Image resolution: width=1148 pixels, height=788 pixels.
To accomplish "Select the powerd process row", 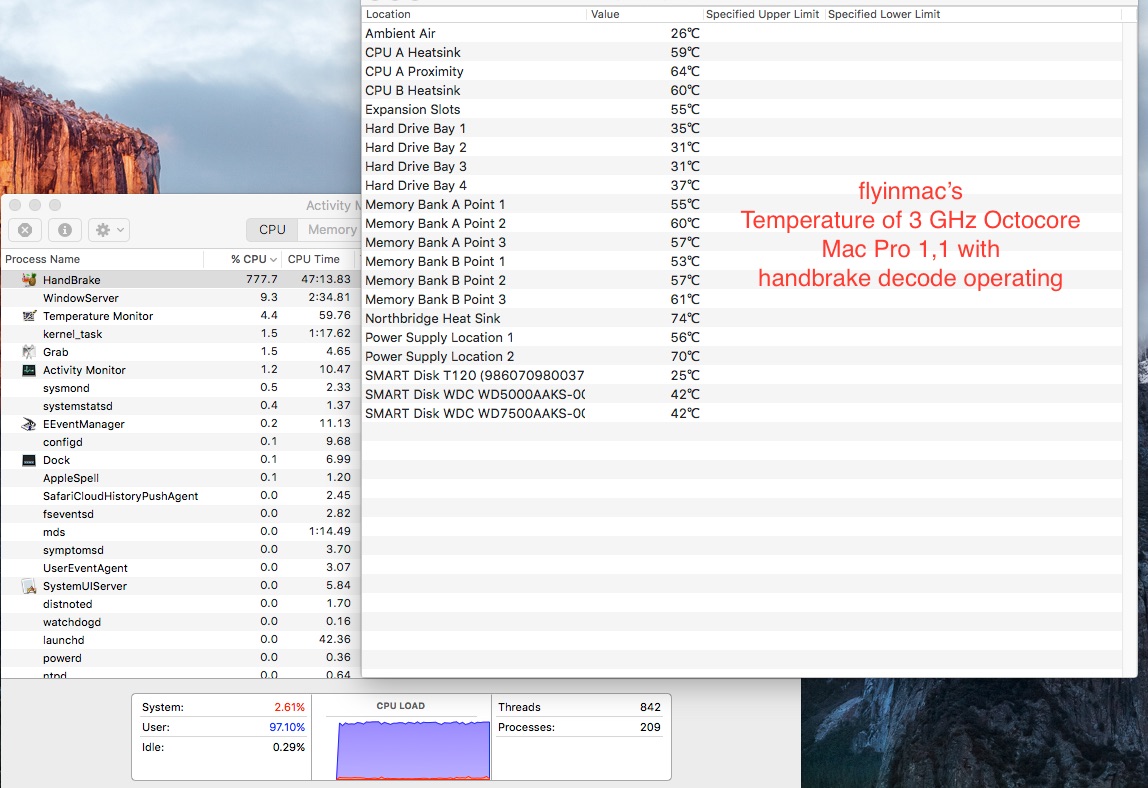I will (179, 658).
